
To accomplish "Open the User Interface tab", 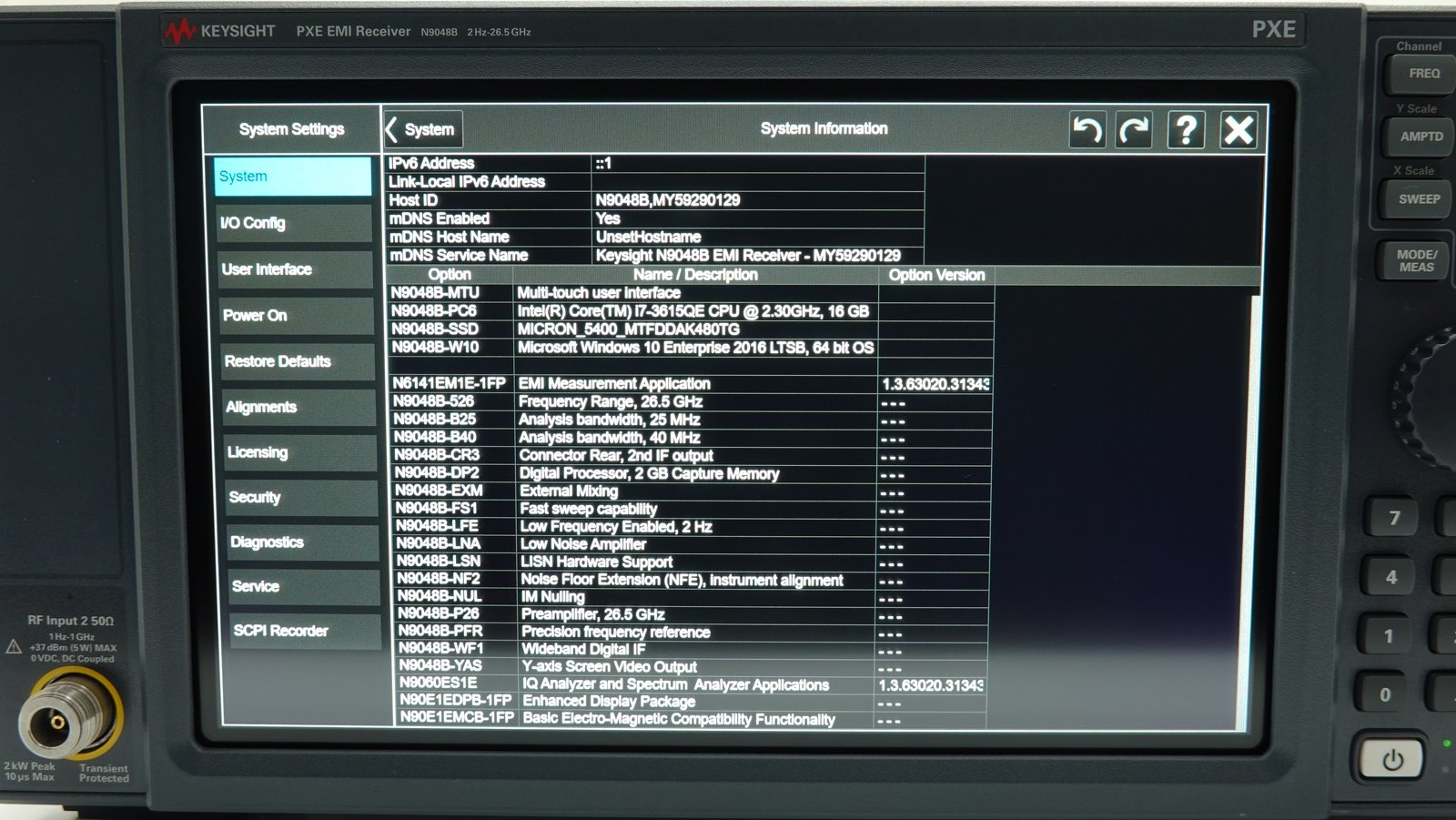I will 296,269.
